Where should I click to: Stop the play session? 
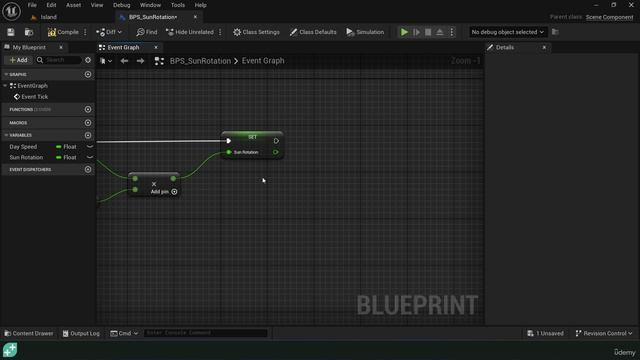[428, 32]
